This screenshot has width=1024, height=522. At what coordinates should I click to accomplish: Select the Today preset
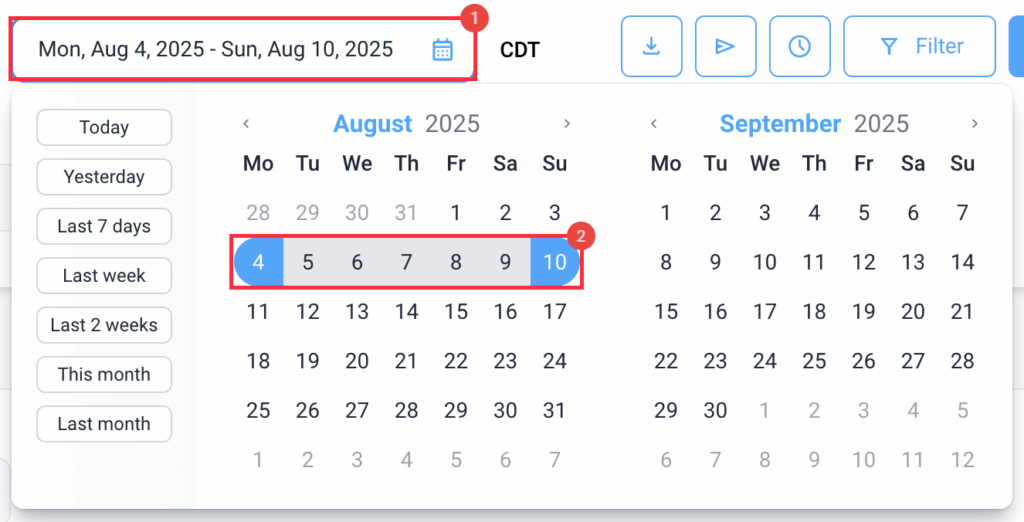coord(104,127)
